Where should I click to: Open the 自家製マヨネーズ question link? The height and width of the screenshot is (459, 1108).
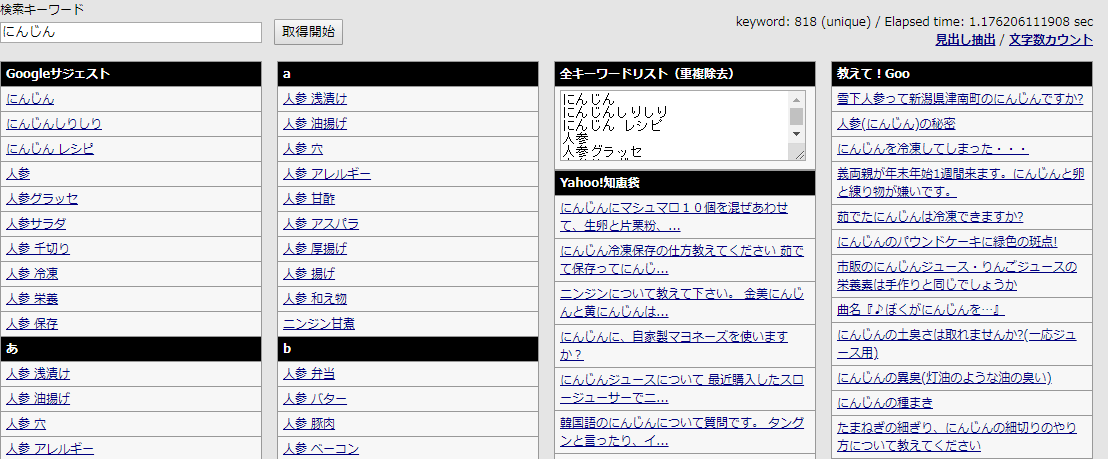click(x=673, y=346)
